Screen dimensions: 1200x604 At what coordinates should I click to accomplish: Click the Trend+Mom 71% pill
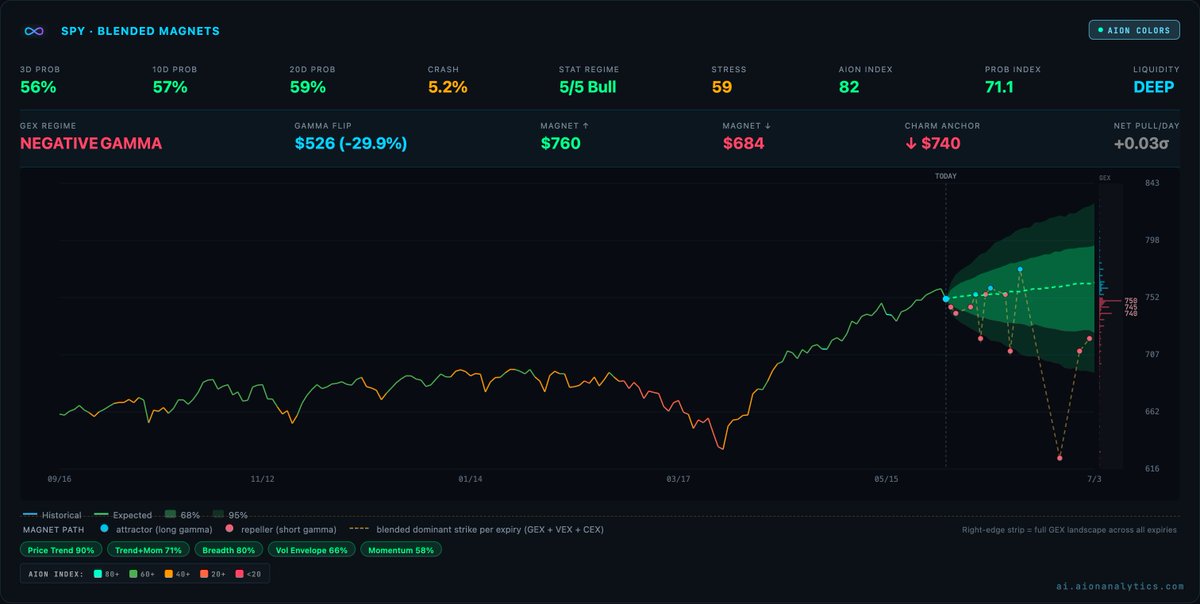click(x=148, y=550)
